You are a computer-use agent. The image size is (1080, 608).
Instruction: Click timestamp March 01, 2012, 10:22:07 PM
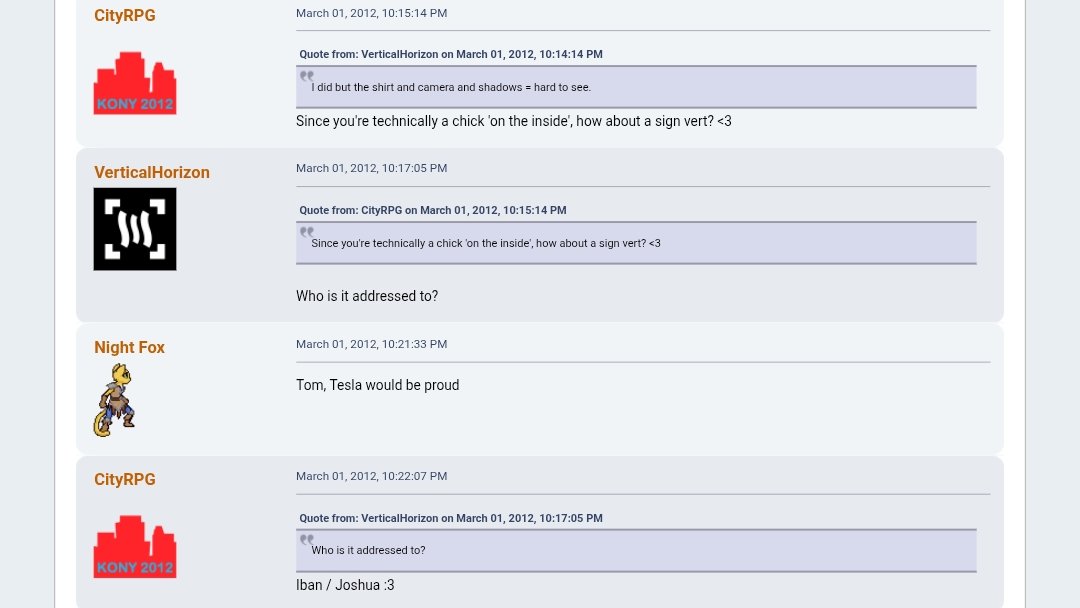371,476
